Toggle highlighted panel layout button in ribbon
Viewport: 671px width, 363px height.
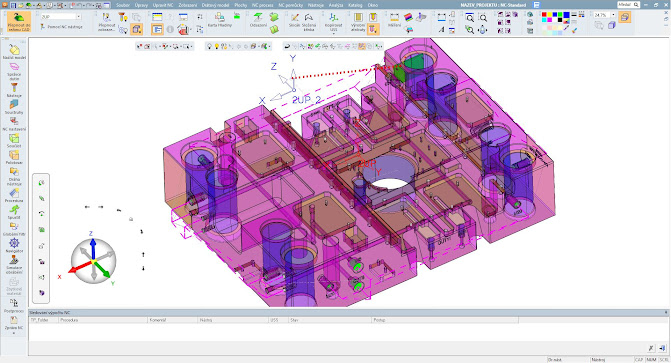tap(157, 30)
